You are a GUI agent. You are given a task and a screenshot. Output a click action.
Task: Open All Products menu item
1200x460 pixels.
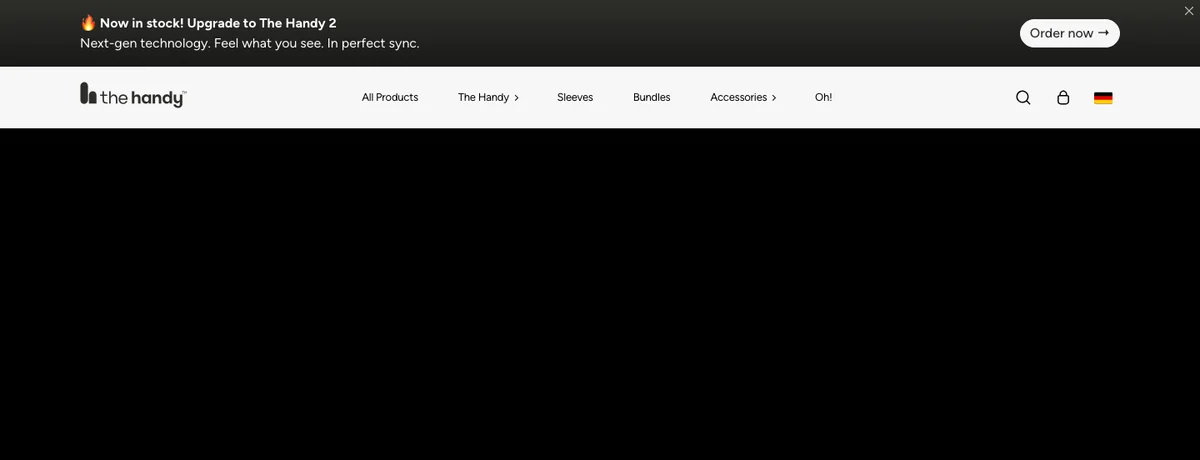click(390, 97)
